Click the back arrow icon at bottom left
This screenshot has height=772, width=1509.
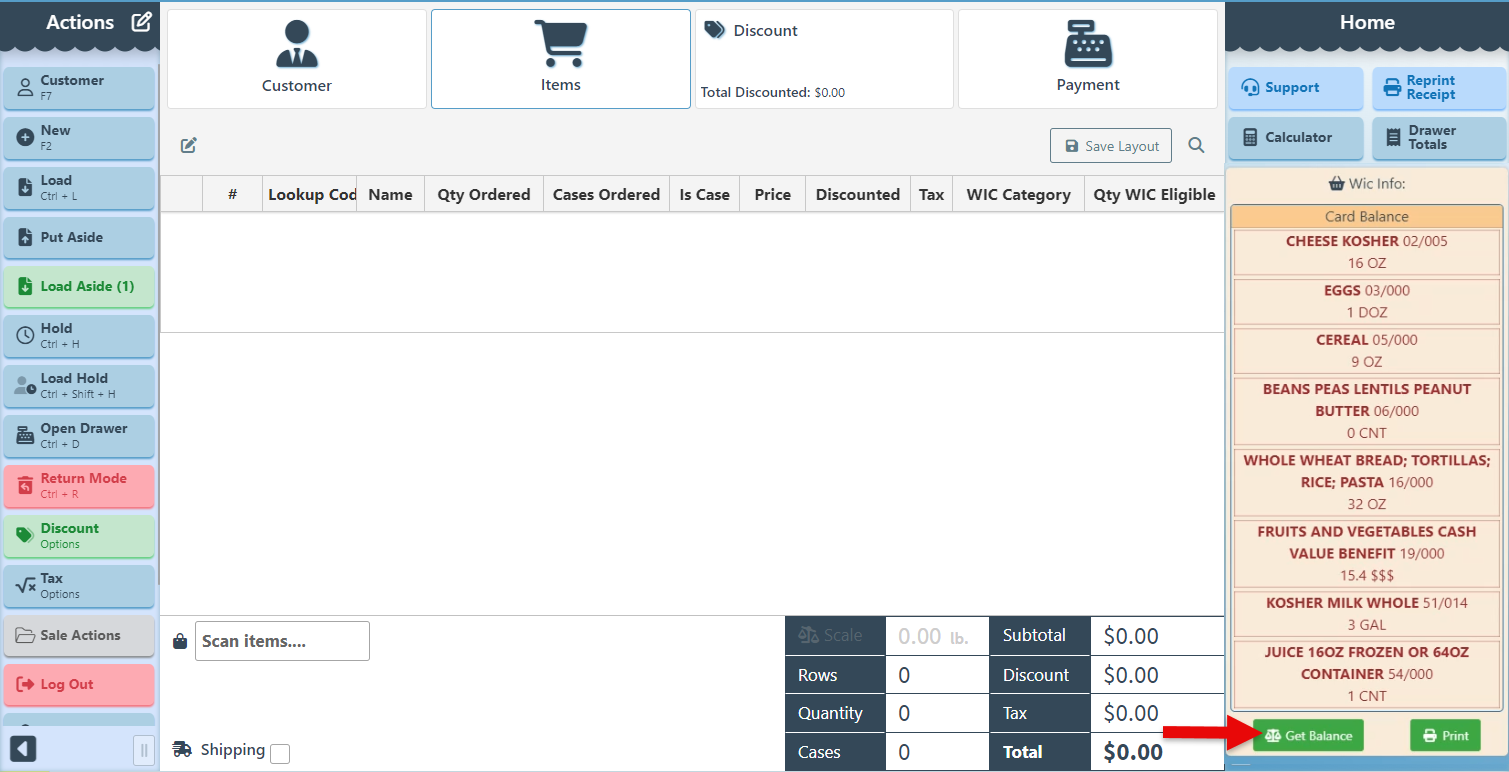(23, 748)
